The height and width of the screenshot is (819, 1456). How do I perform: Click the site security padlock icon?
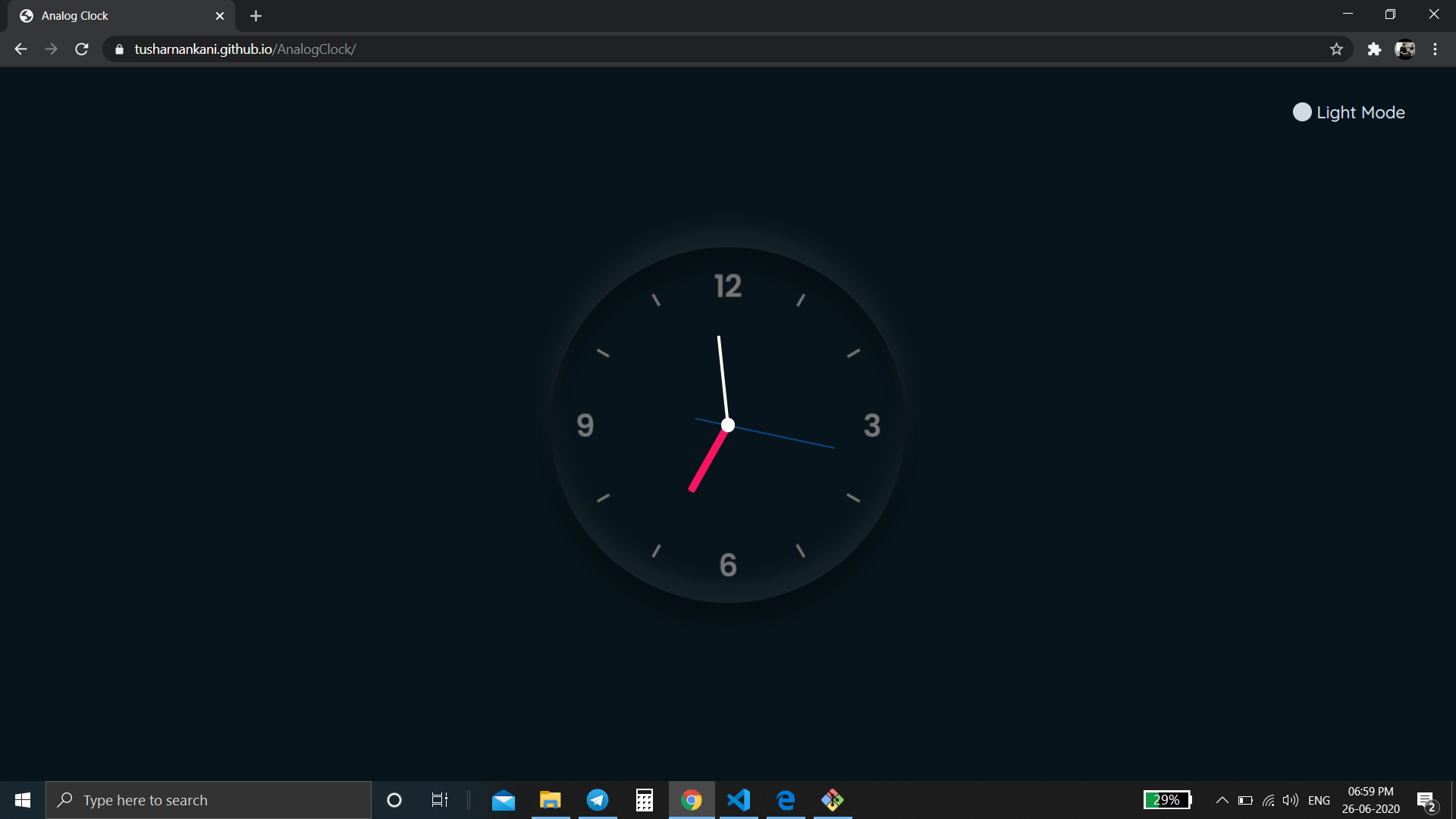point(118,49)
